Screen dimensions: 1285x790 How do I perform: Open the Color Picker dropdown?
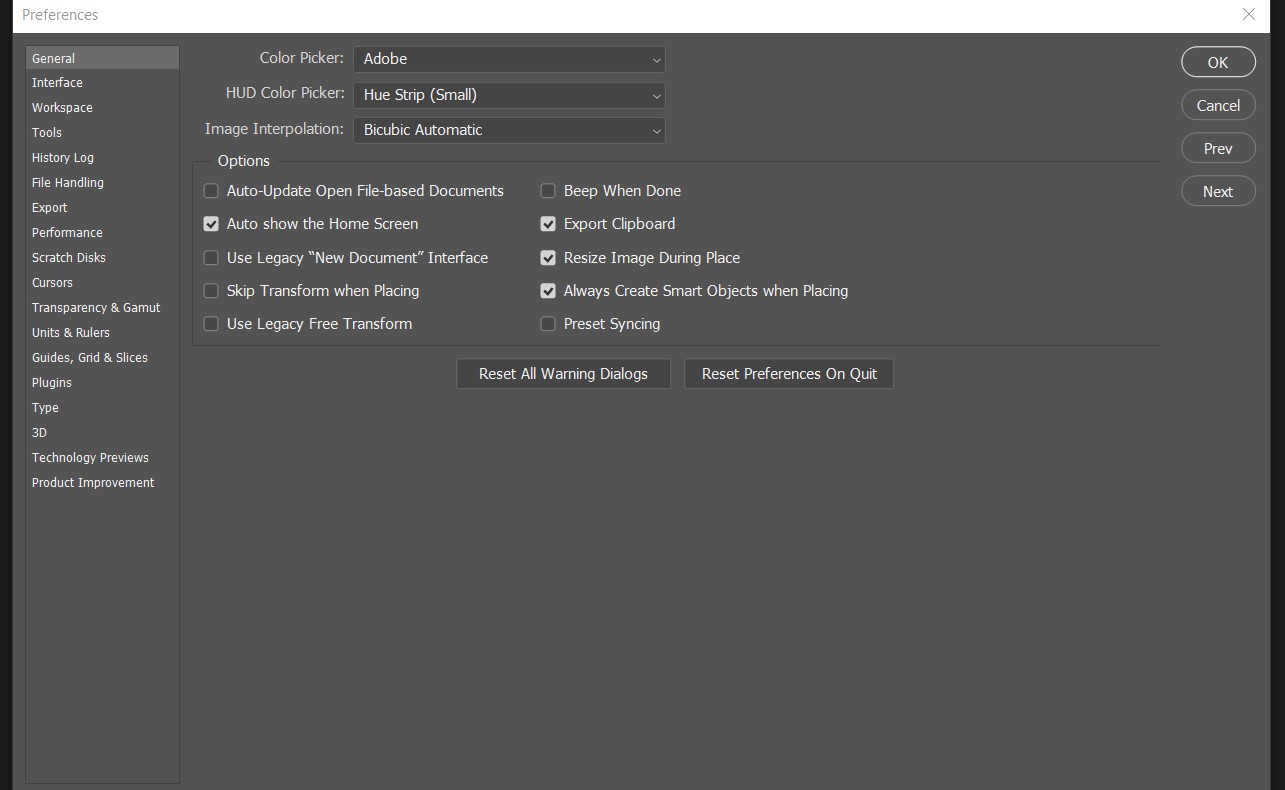[x=508, y=59]
